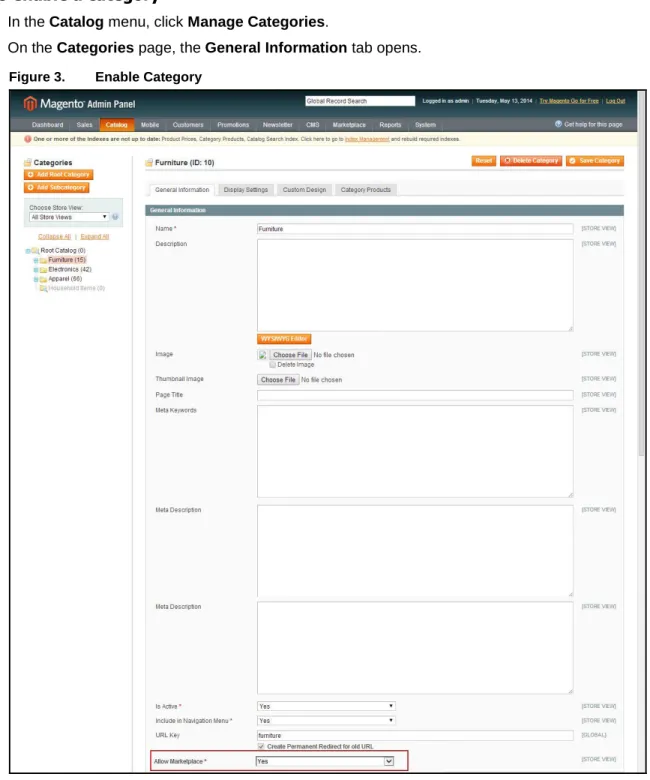Click Choose File for Image
650x780 pixels.
[x=290, y=355]
